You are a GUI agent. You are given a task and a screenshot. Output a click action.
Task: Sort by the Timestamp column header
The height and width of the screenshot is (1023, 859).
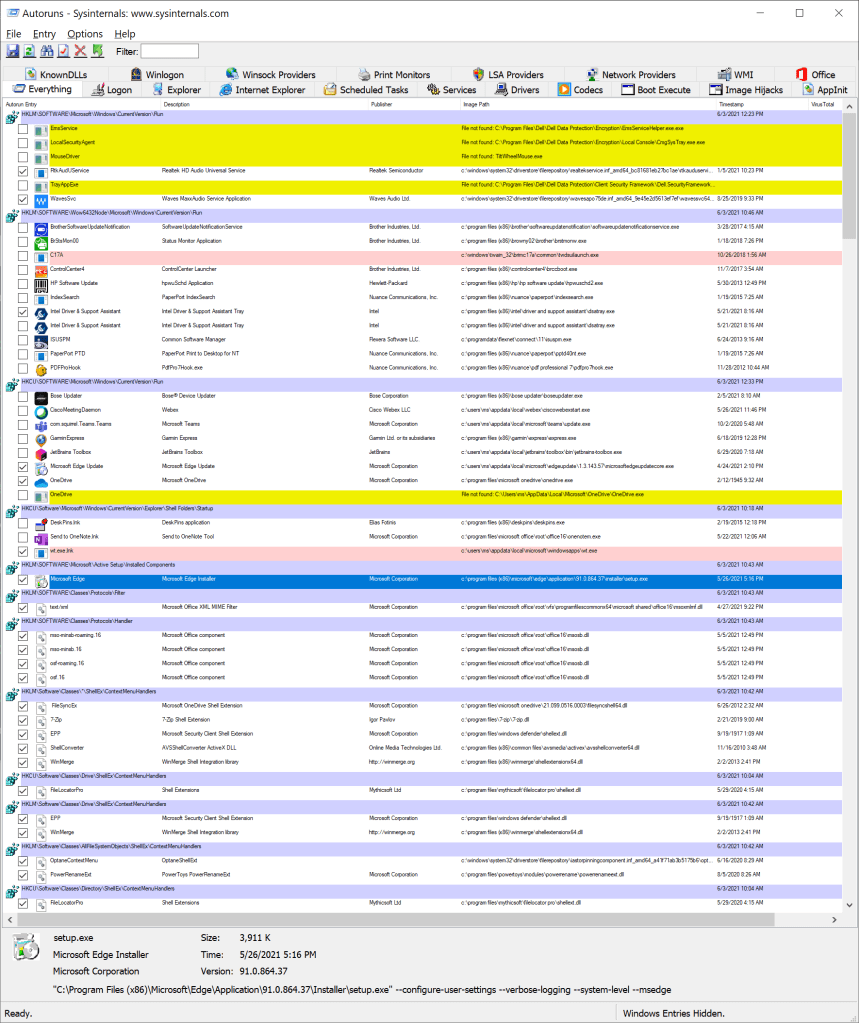[x=731, y=104]
